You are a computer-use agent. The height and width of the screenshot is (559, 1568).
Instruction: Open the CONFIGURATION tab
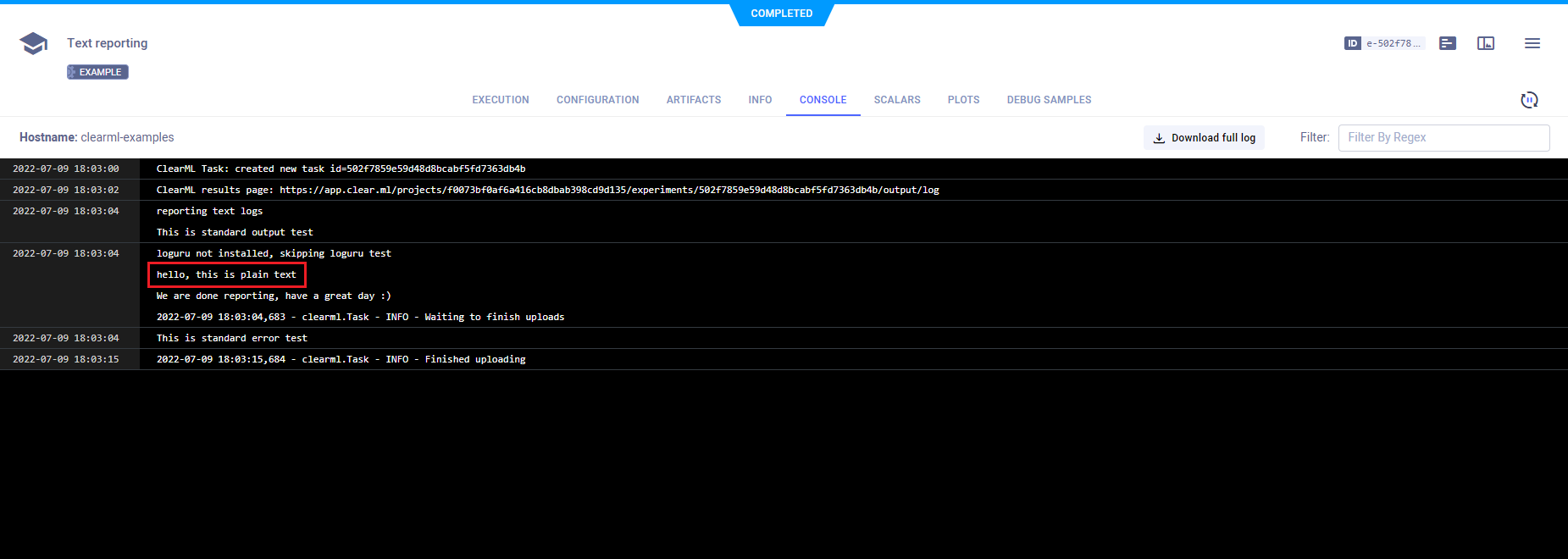coord(598,100)
